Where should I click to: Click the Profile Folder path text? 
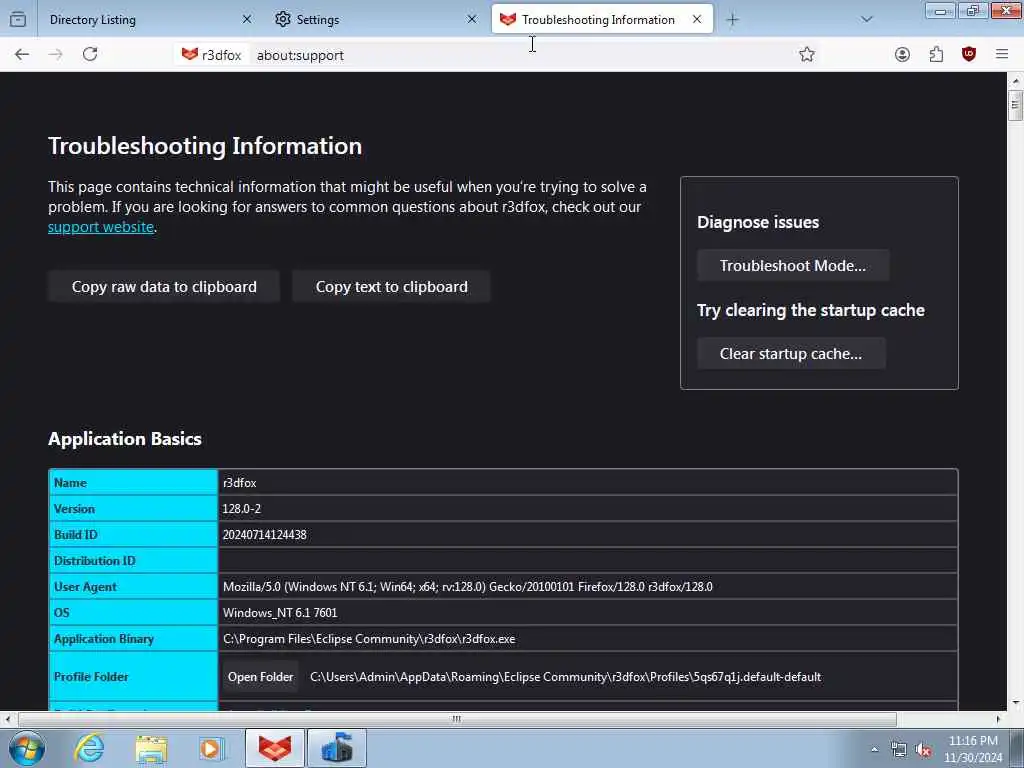[x=566, y=677]
